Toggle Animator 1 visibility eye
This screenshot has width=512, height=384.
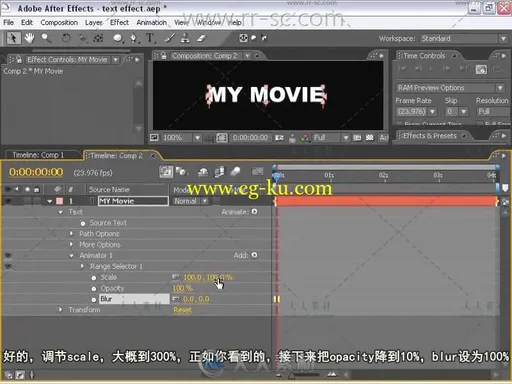(x=8, y=255)
